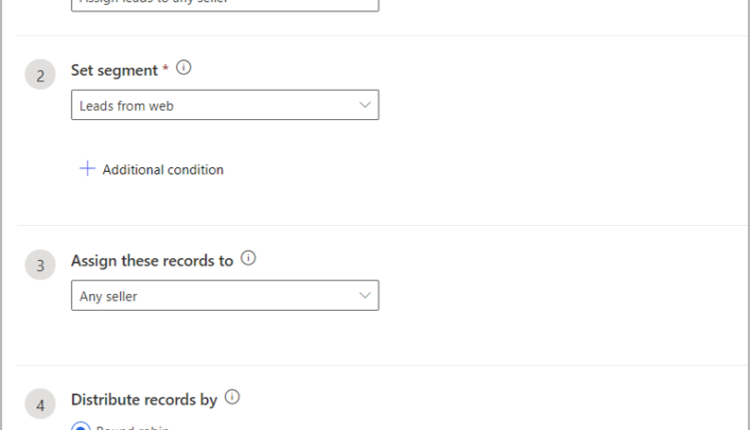Click the Leads from web selected value text
The image size is (750, 430).
[126, 106]
